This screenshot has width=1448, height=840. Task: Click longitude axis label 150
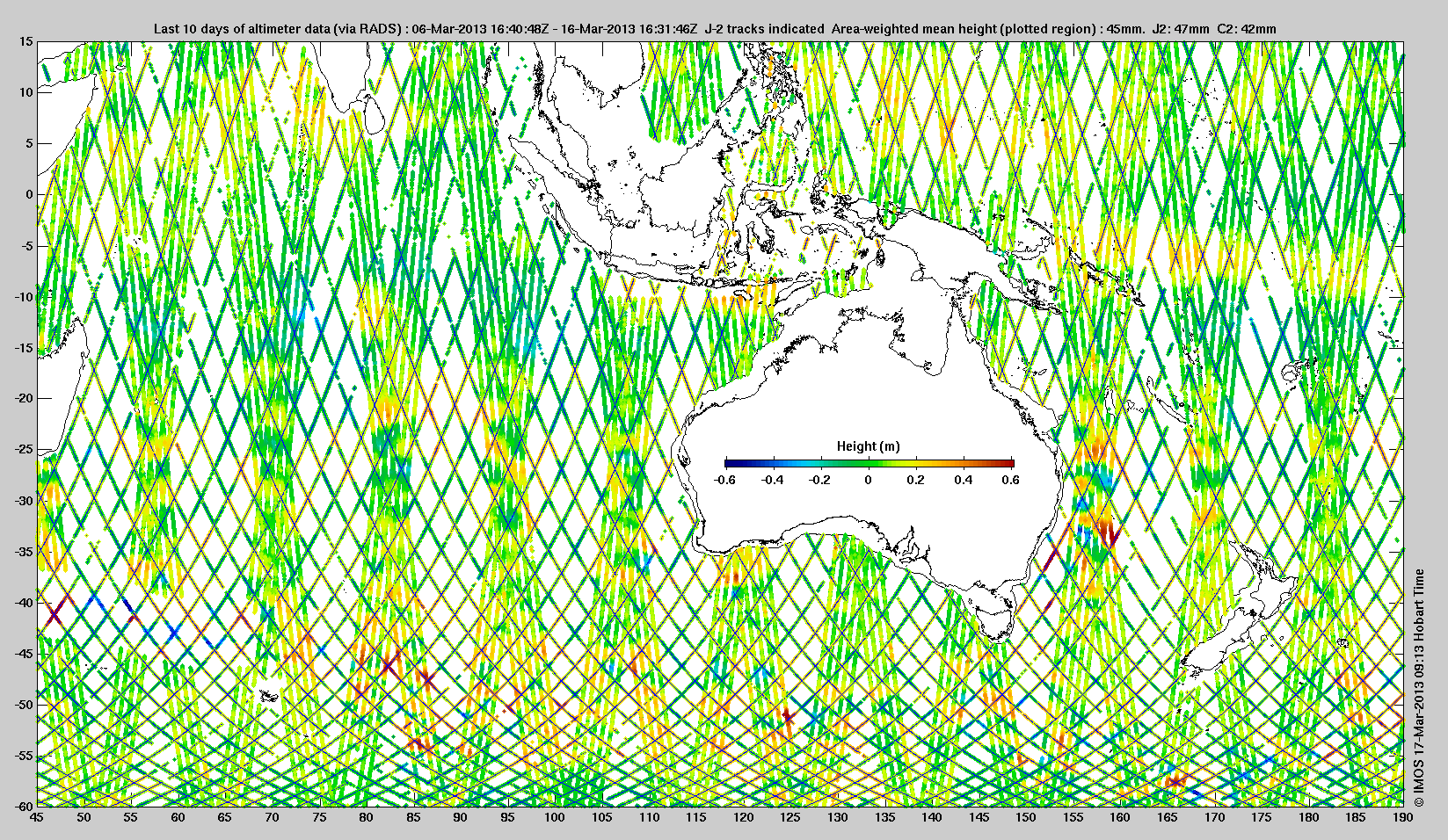1026,818
